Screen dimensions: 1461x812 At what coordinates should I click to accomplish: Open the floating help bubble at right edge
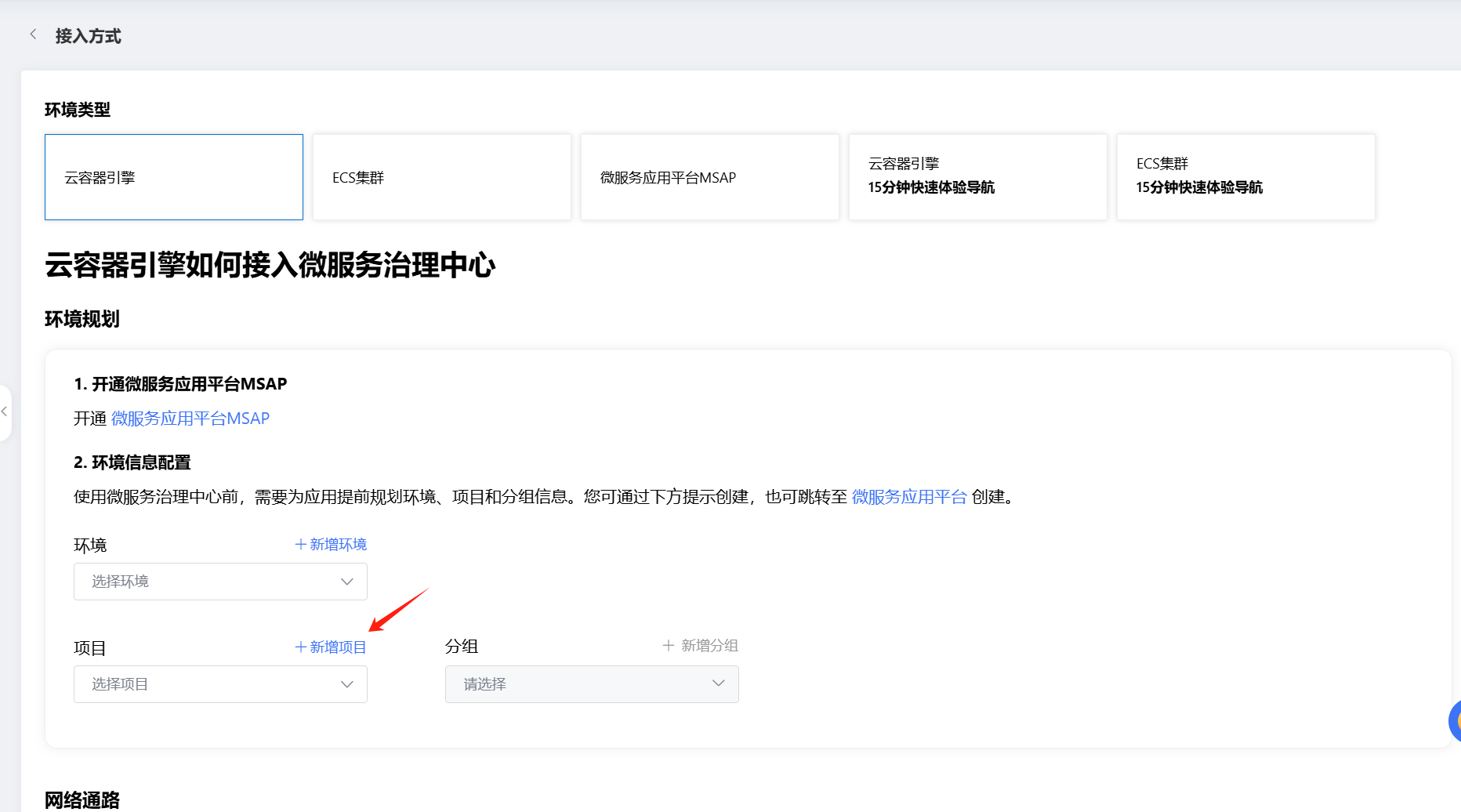(x=1454, y=721)
